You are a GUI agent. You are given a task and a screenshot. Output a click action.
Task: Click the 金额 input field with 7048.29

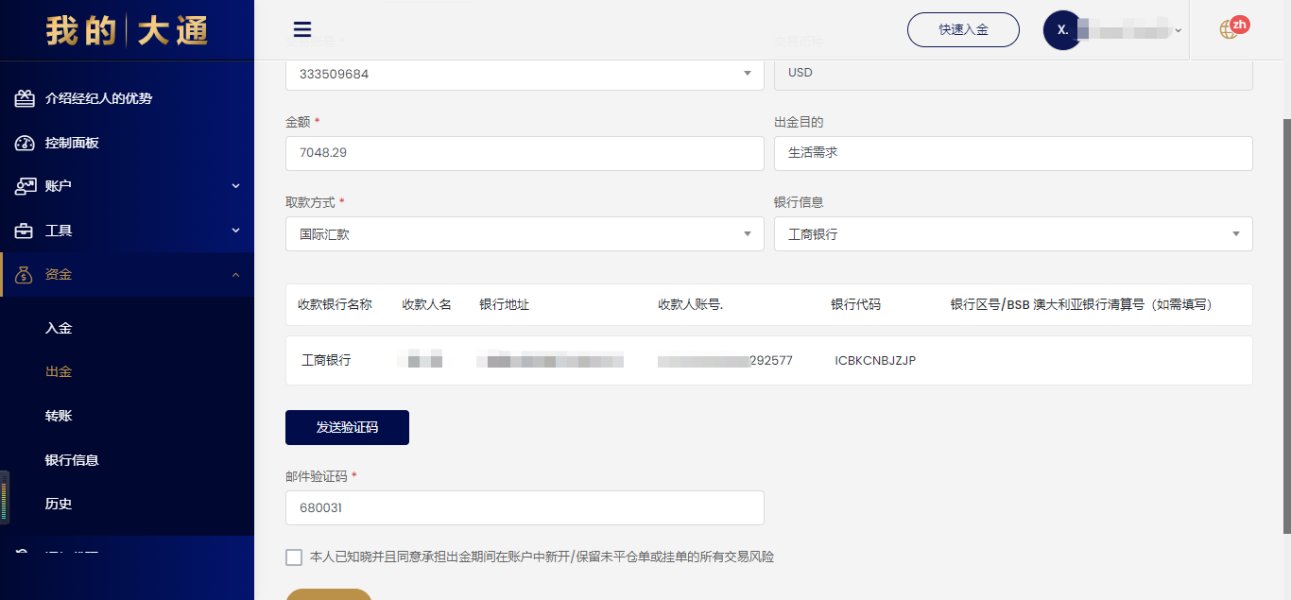click(525, 153)
